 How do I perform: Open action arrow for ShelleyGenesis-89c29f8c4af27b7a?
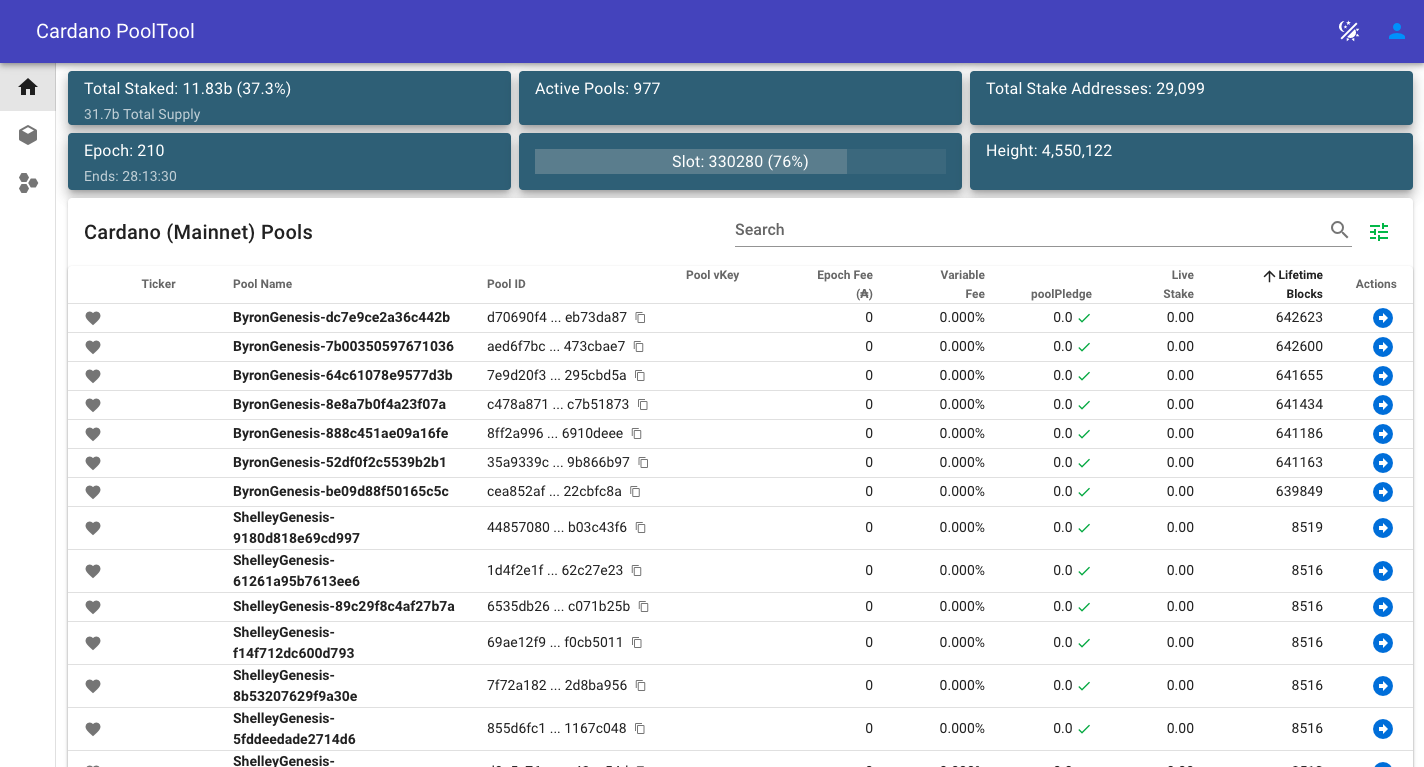(x=1383, y=607)
